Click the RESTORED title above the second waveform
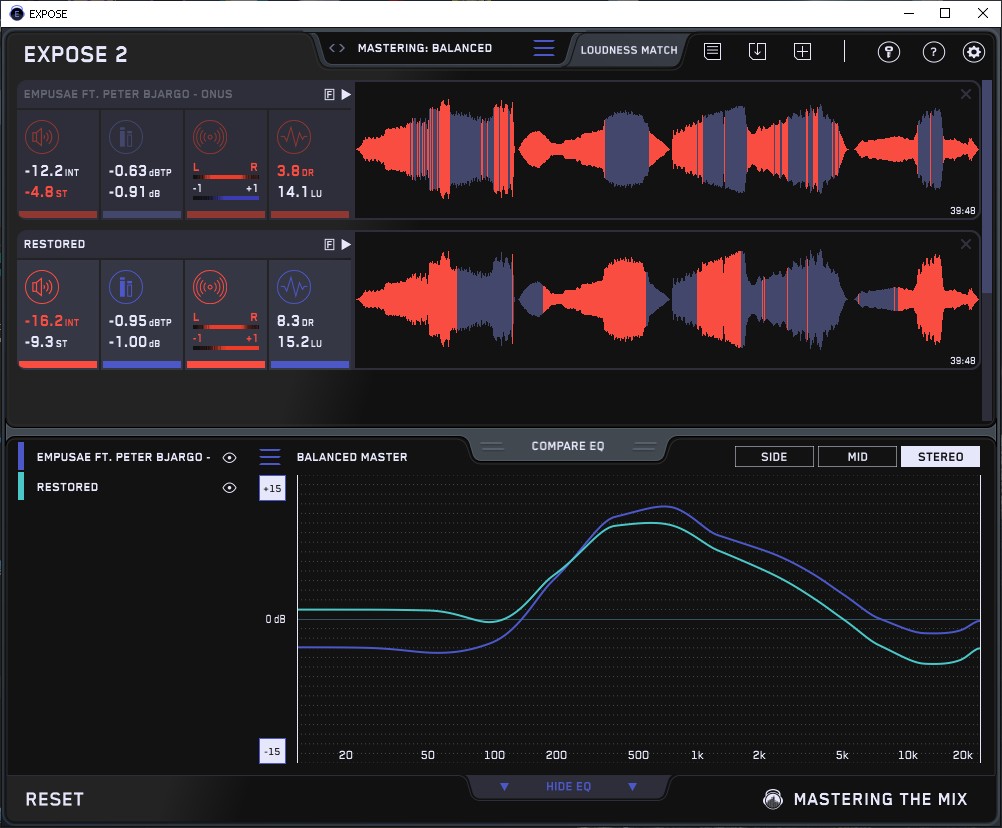The height and width of the screenshot is (828, 1002). 54,244
